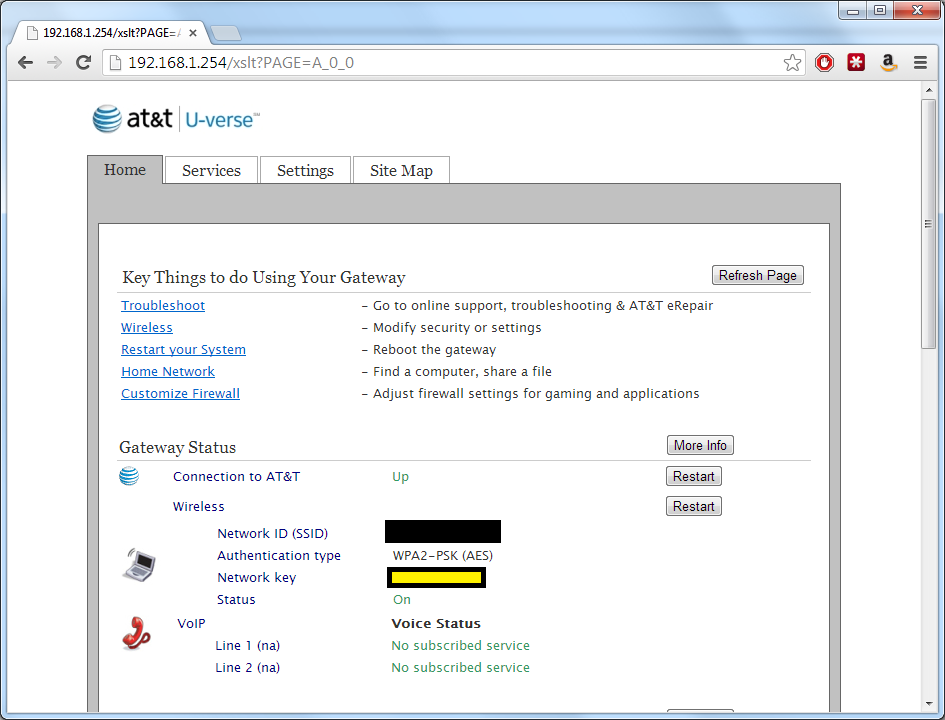This screenshot has width=945, height=720.
Task: Switch to the Home tab
Action: [125, 170]
